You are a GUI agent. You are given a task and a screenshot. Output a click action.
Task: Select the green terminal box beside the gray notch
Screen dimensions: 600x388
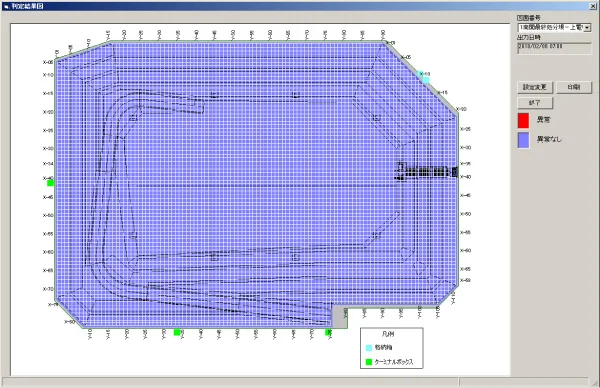coord(328,332)
